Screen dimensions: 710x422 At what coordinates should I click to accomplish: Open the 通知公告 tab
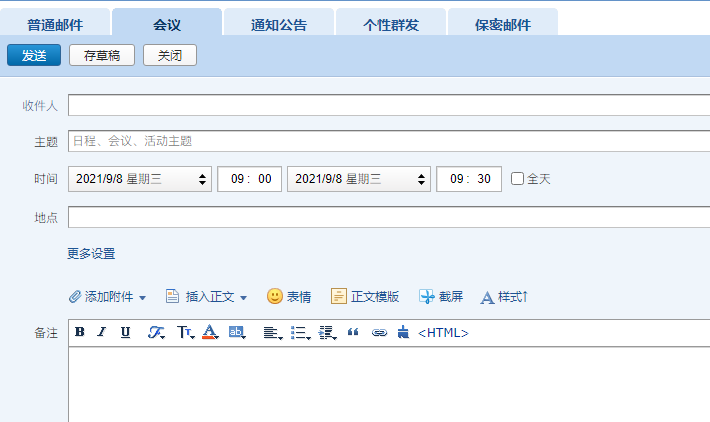279,25
